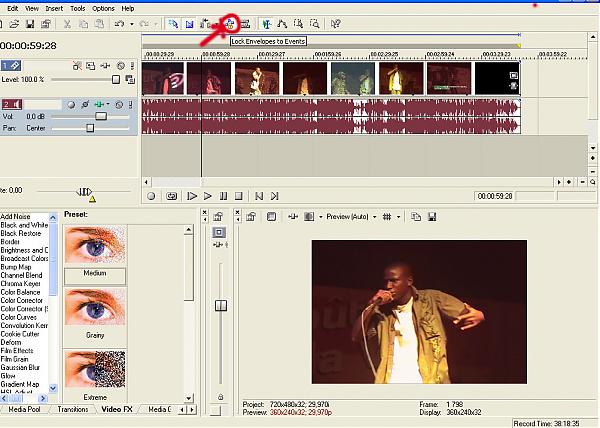Image resolution: width=600 pixels, height=428 pixels.
Task: Open Project Video Properties in preview toolbar
Action: 251,217
